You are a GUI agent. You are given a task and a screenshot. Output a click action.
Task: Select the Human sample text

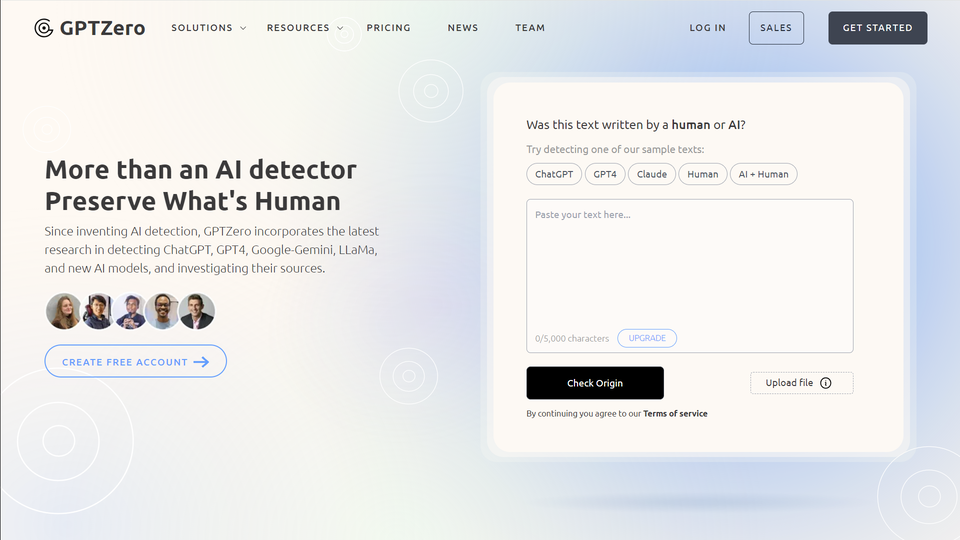coord(702,174)
